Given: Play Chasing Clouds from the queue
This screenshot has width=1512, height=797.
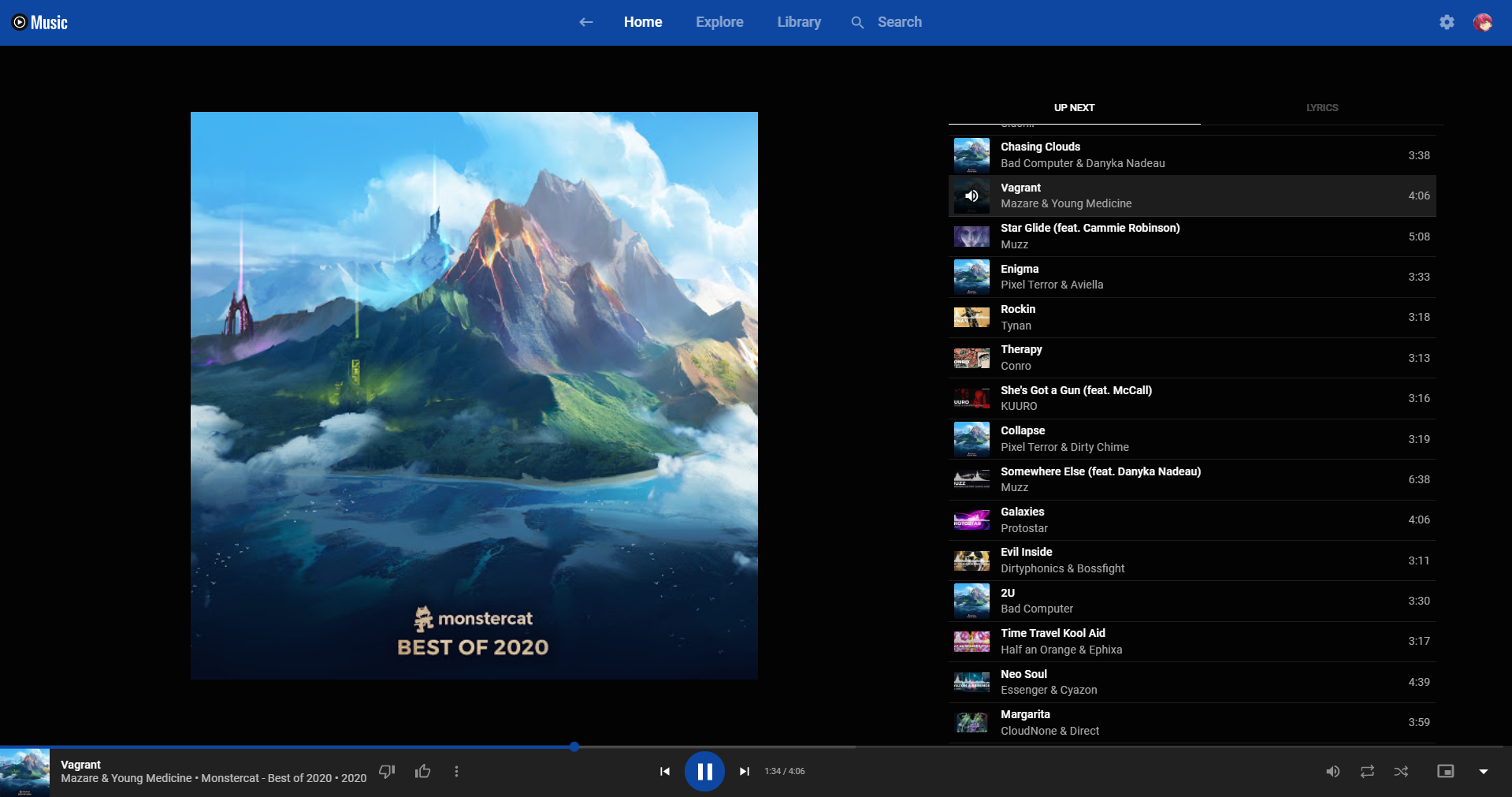Looking at the screenshot, I should pos(1192,155).
